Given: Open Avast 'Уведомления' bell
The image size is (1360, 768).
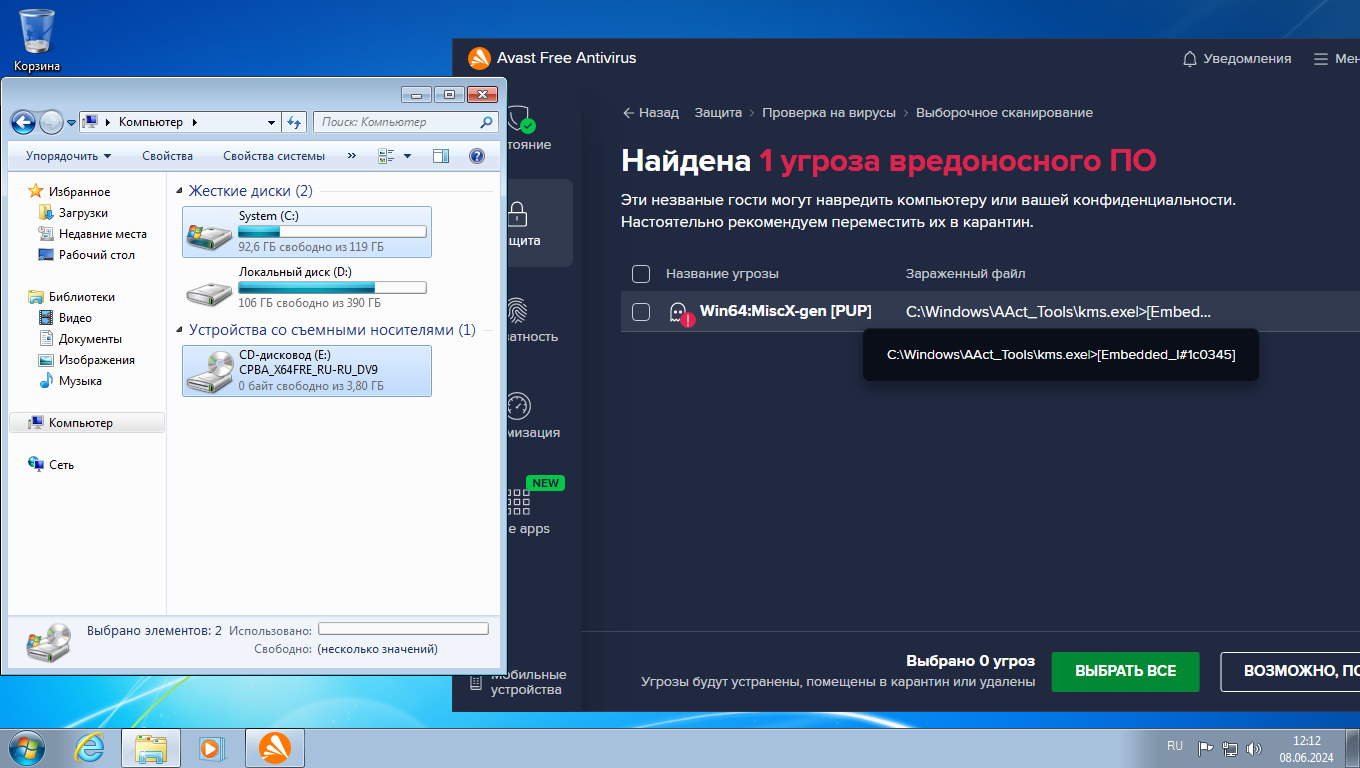Looking at the screenshot, I should point(1236,58).
